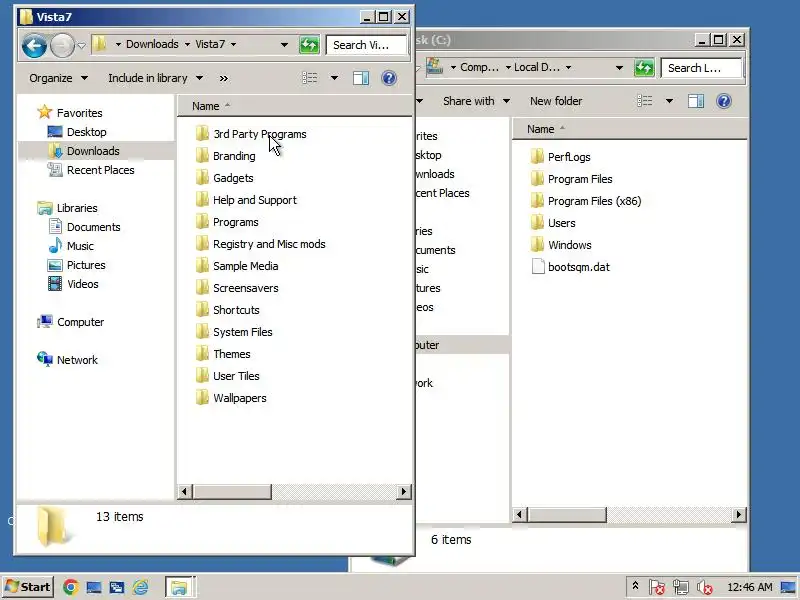This screenshot has height=600, width=800.
Task: Select the Windows folder in Local Disk
Action: pyautogui.click(x=561, y=245)
